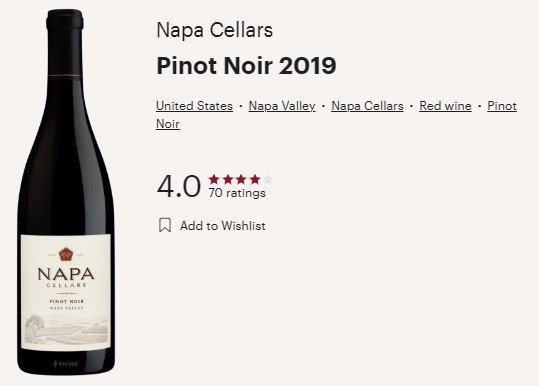The width and height of the screenshot is (539, 386).
Task: Click the Vivino watermark on the bottle
Action: point(66,363)
